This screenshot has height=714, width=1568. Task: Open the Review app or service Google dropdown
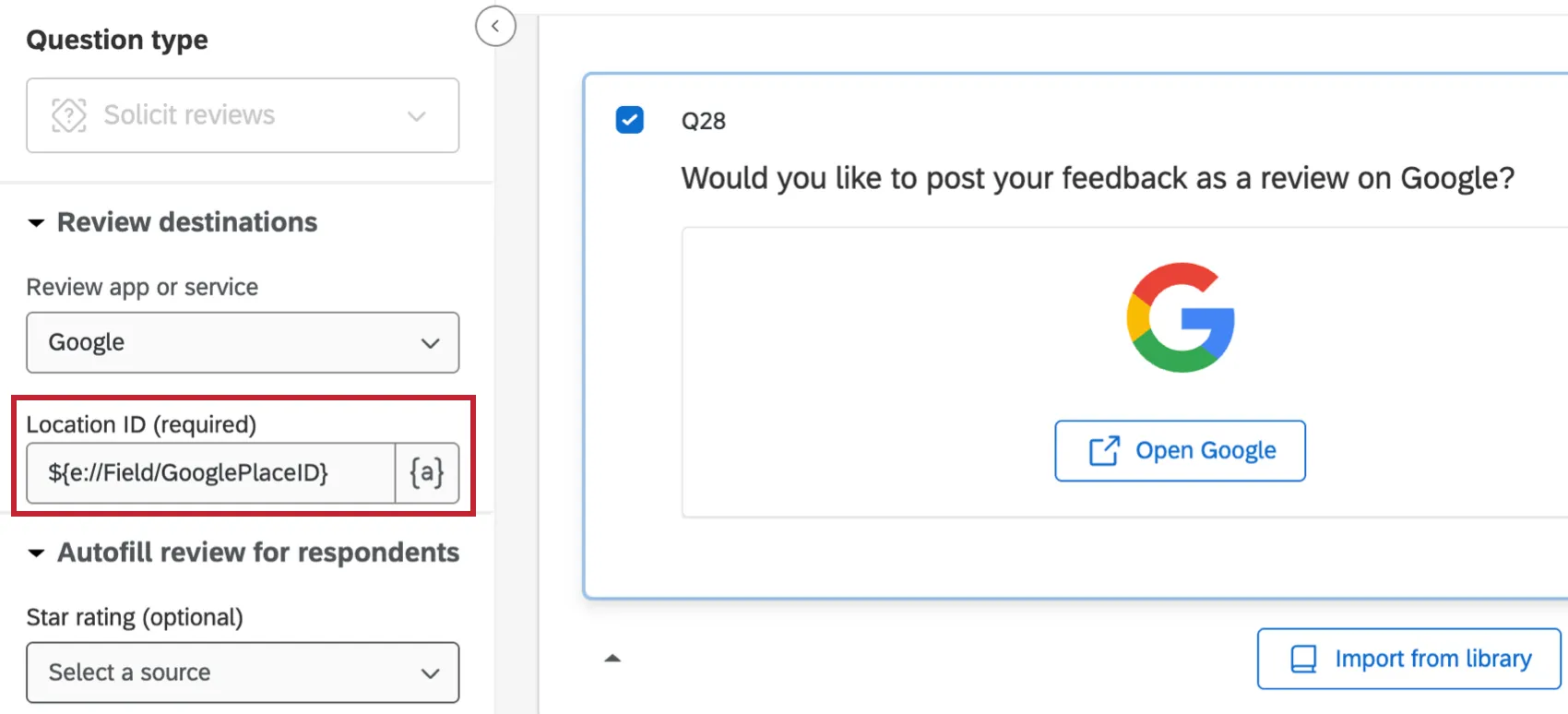tap(243, 342)
